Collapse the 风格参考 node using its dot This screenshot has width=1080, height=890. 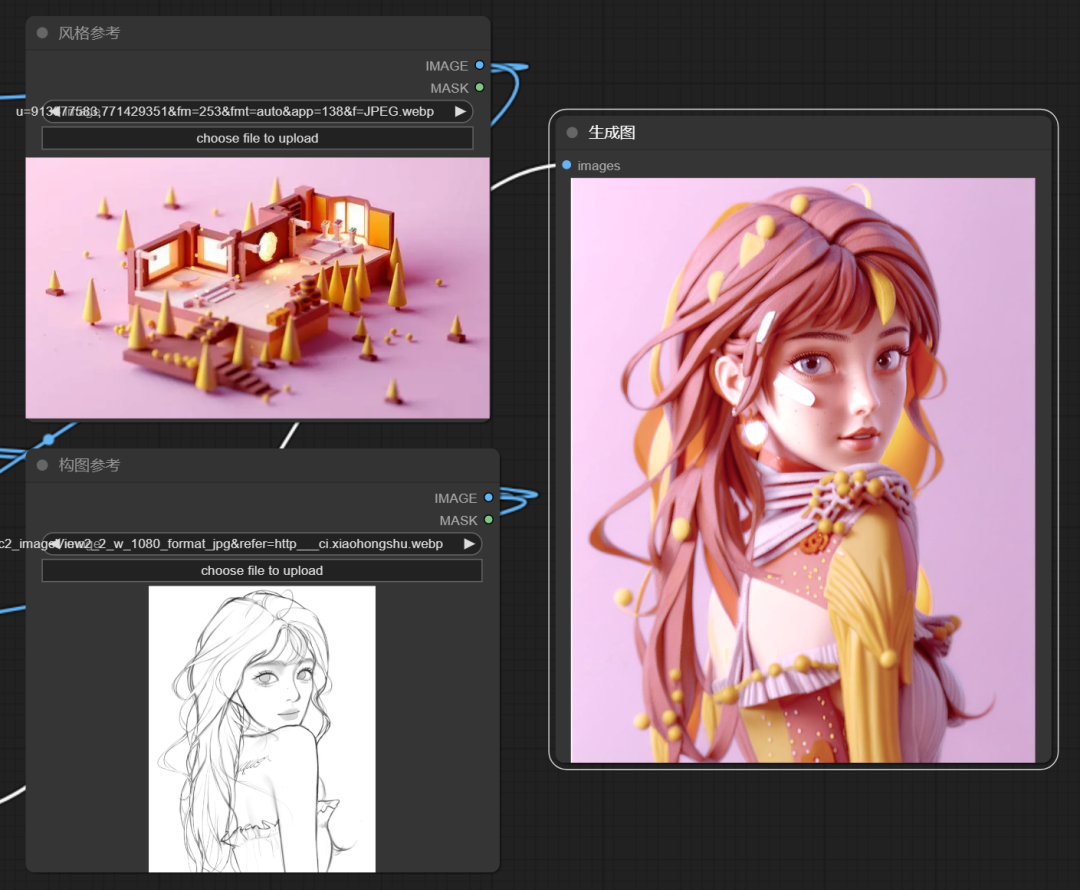(x=42, y=33)
